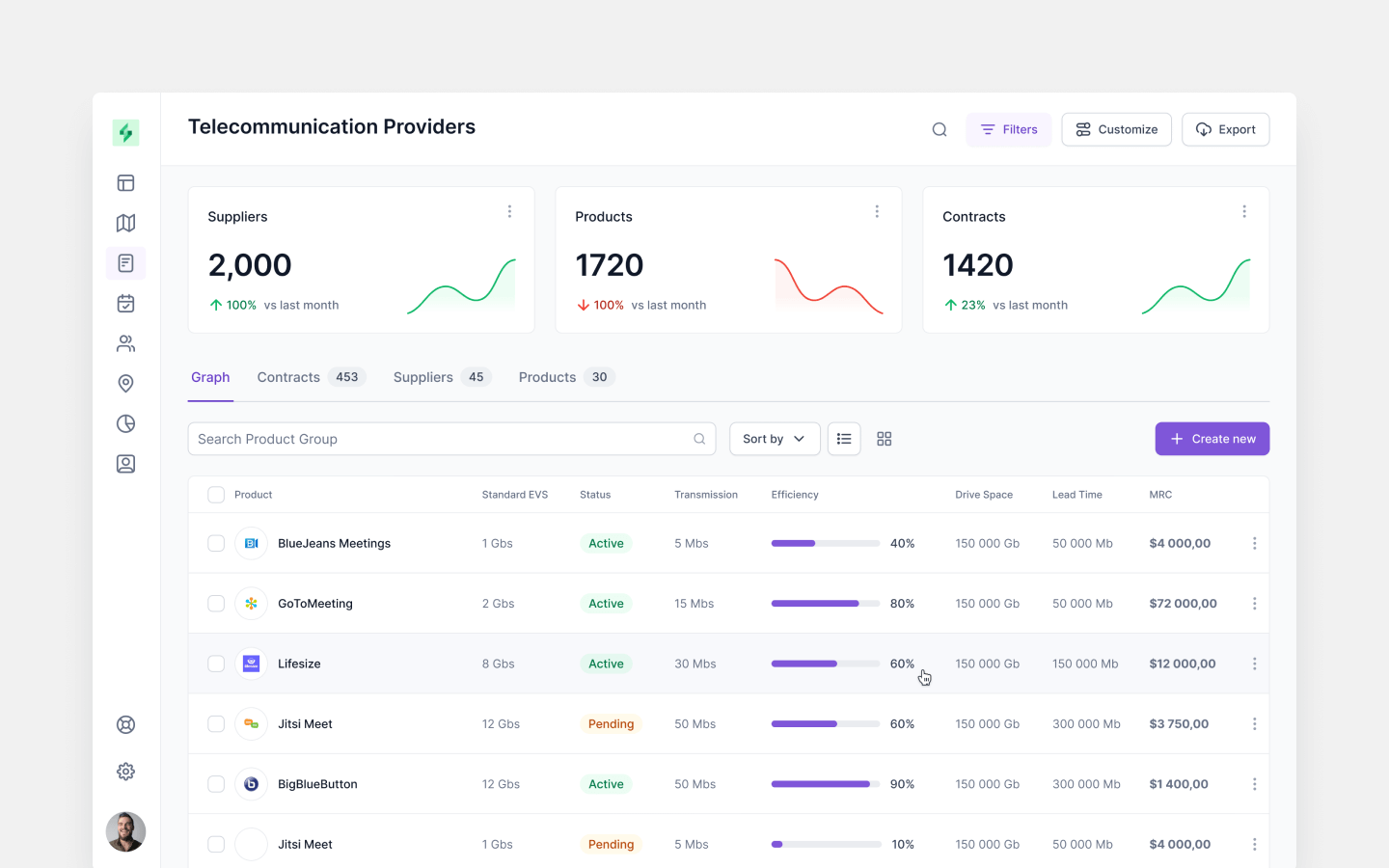The width and height of the screenshot is (1389, 868).
Task: Click the BlueJeans Meetings logo icon
Action: point(251,543)
